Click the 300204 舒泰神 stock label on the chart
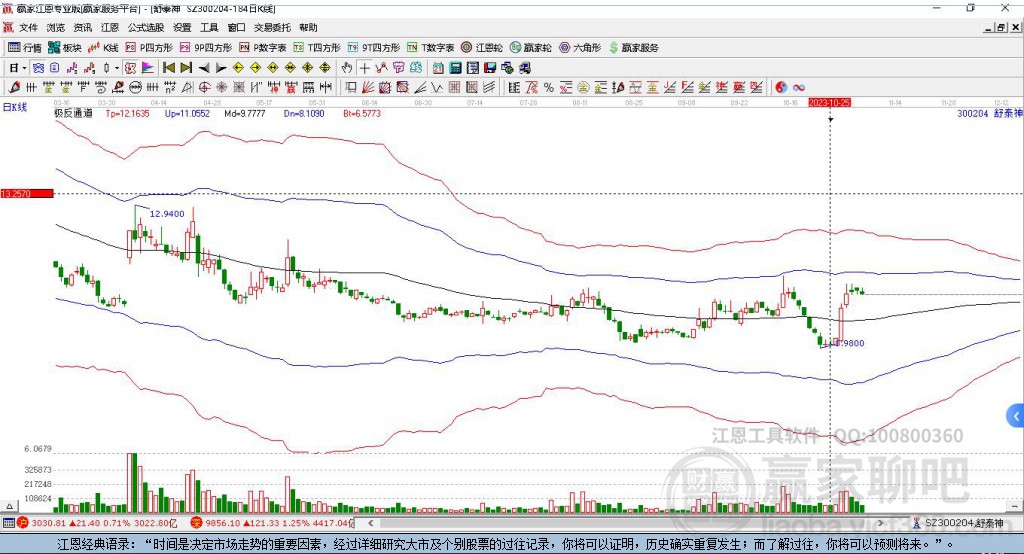Image resolution: width=1024 pixels, height=554 pixels. (x=989, y=114)
